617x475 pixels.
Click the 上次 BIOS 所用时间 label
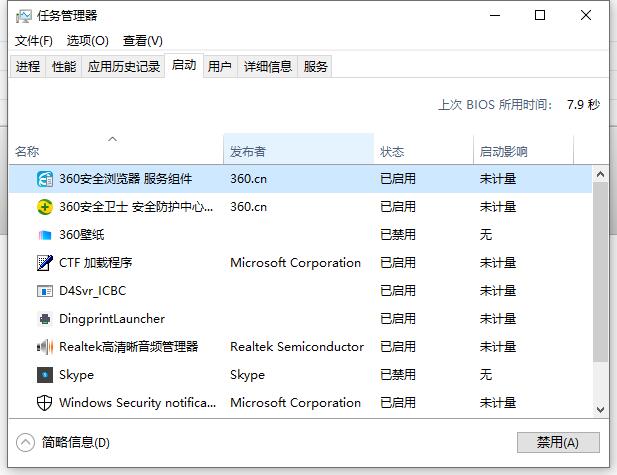pyautogui.click(x=495, y=105)
